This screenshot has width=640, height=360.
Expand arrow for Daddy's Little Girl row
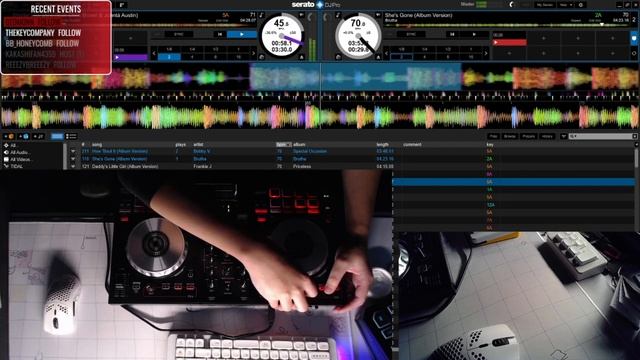(73, 167)
